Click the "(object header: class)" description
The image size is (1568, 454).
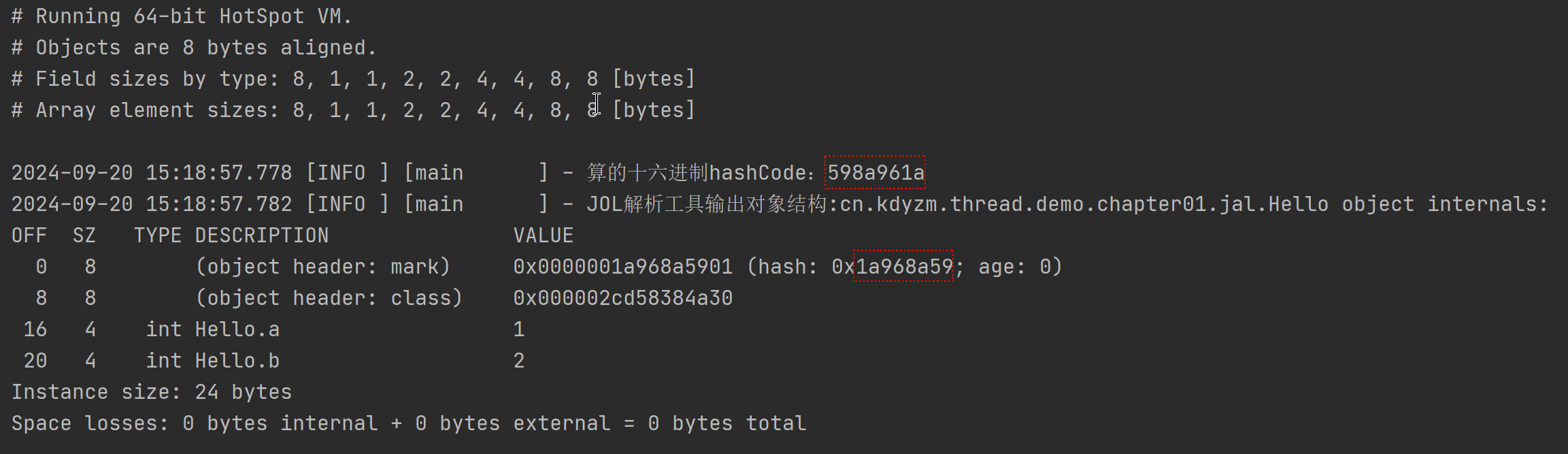click(x=329, y=298)
